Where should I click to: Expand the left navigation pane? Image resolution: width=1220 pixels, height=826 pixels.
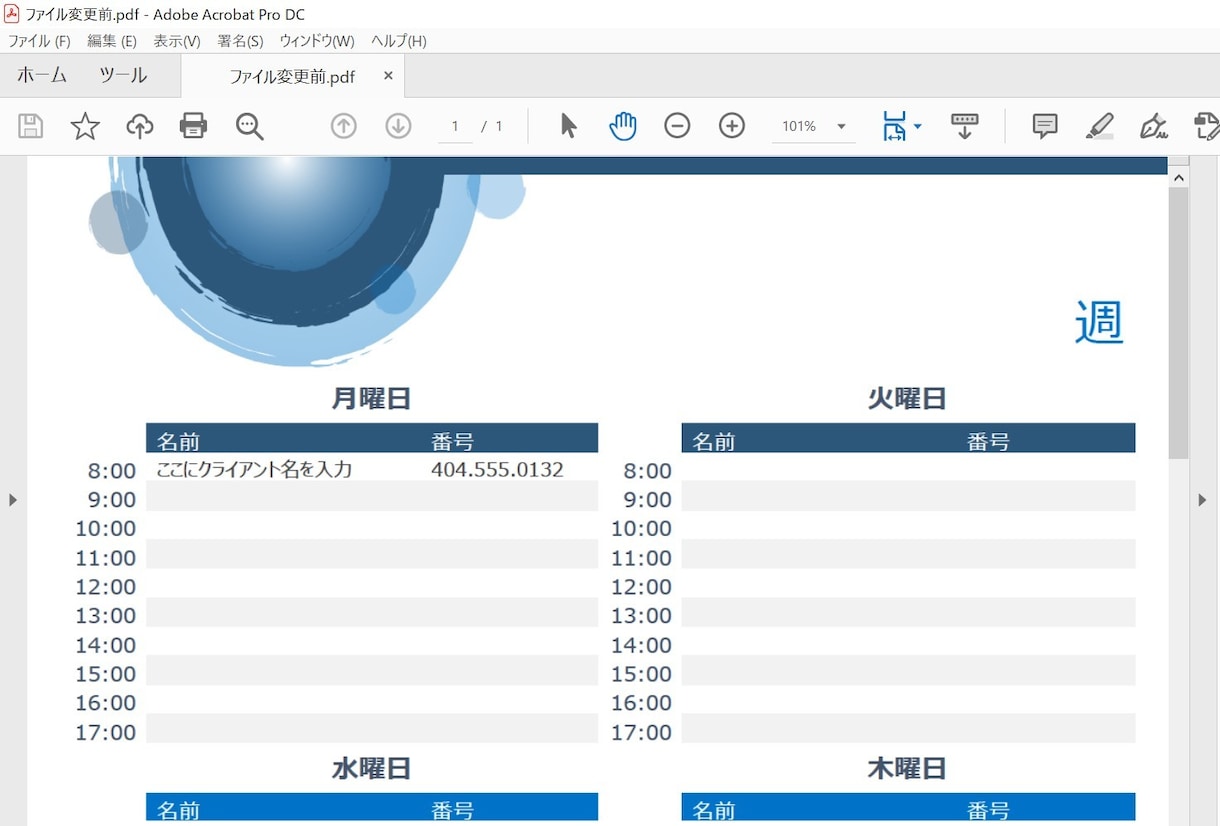[x=13, y=499]
